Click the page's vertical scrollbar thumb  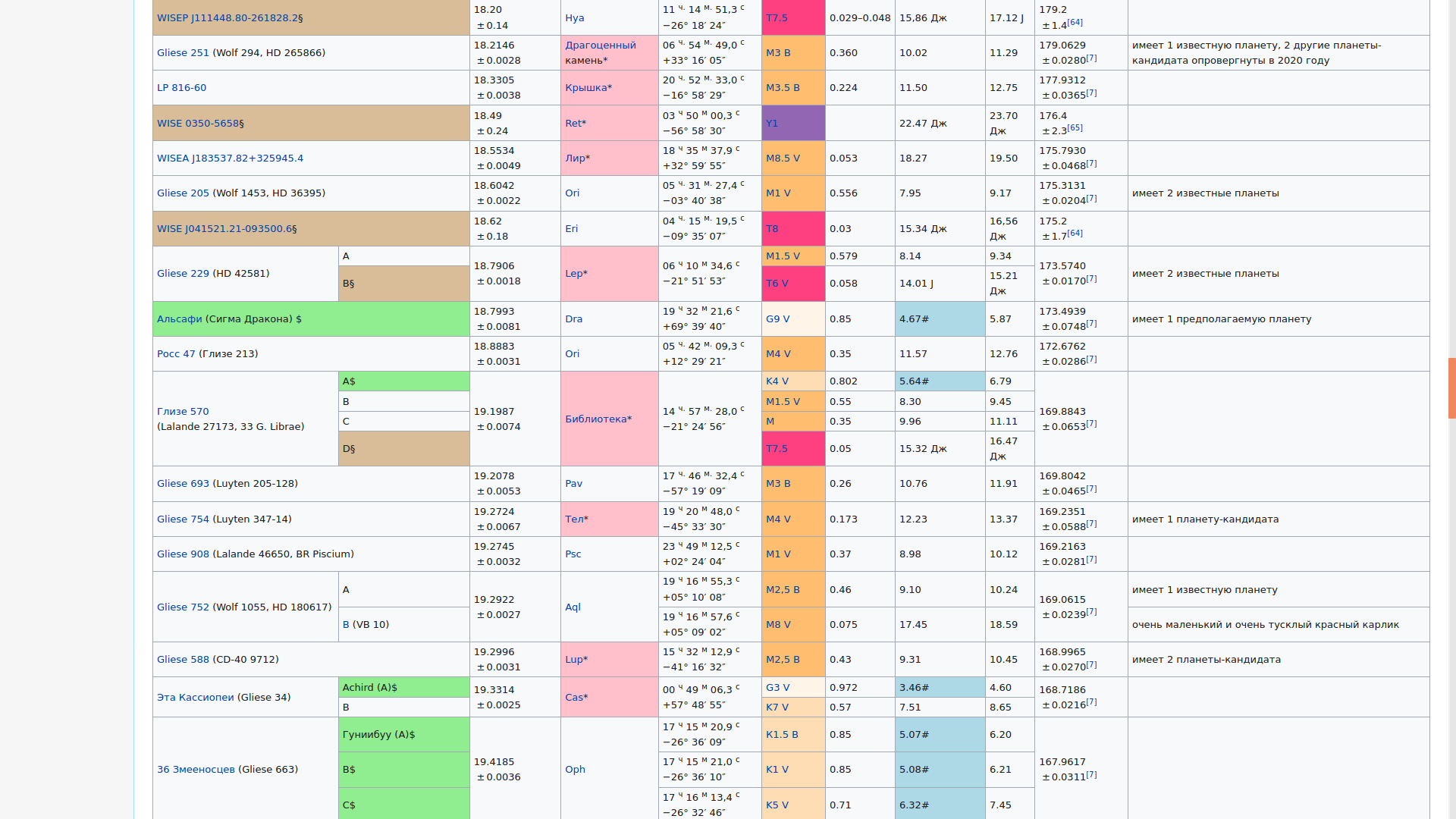coord(1451,388)
